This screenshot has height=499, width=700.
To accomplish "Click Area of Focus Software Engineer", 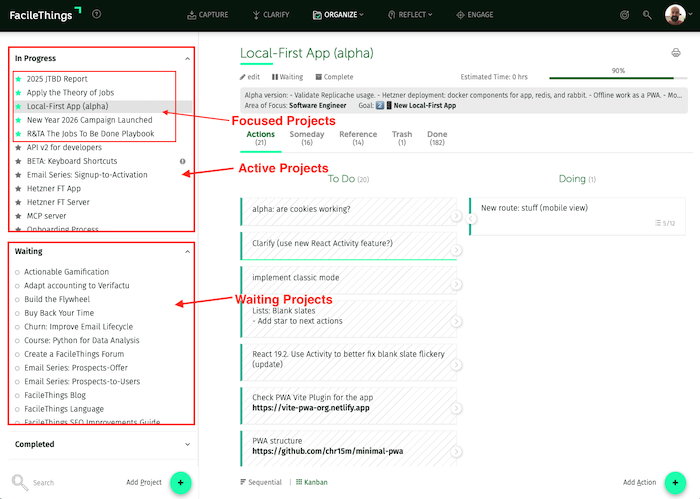I will coord(317,106).
